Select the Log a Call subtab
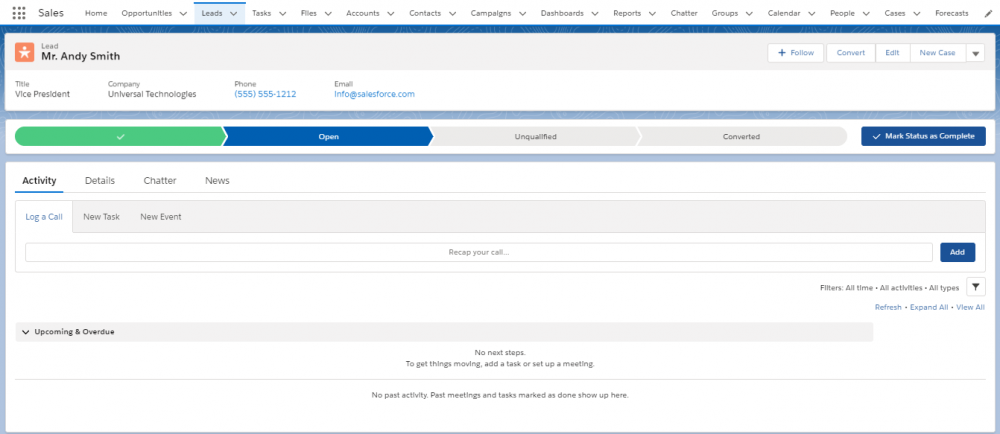The width and height of the screenshot is (1000, 434). pyautogui.click(x=44, y=217)
